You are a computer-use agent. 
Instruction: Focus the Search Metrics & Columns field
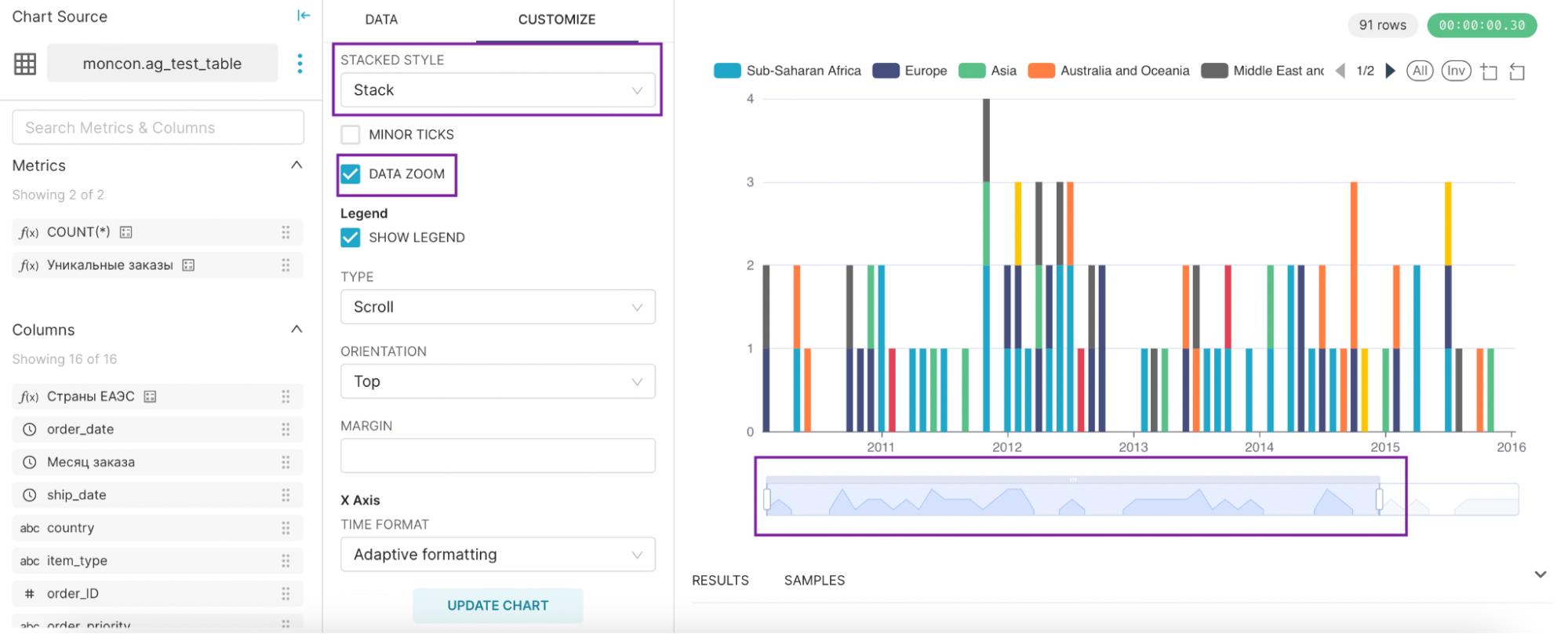coord(158,128)
